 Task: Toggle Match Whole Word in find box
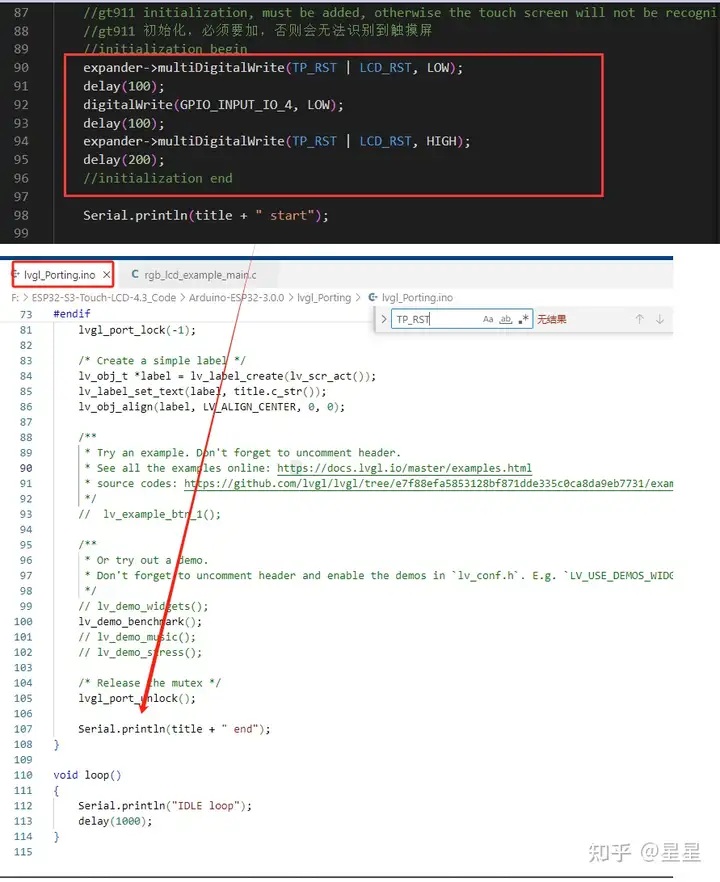pyautogui.click(x=506, y=319)
